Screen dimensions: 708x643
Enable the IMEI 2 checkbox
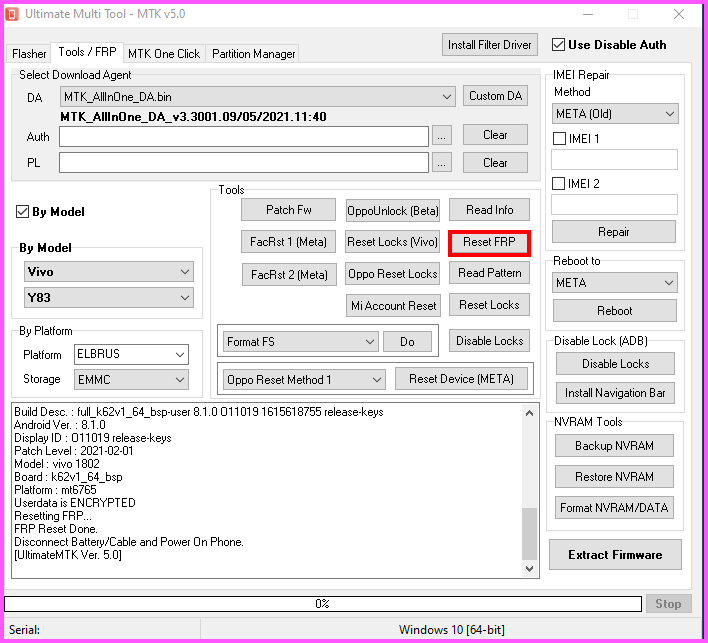[x=559, y=183]
